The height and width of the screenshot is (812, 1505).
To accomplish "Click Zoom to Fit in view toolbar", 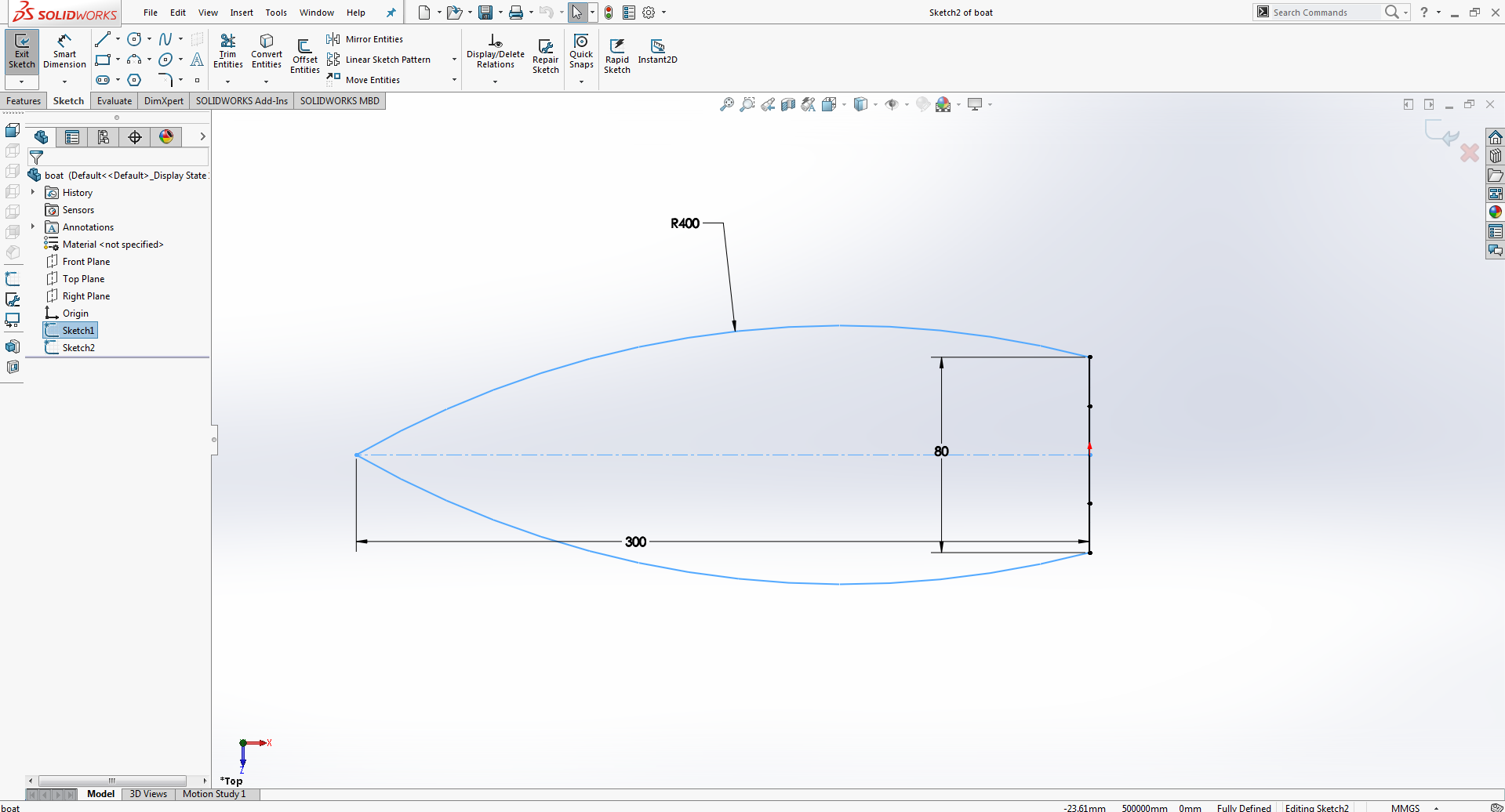I will tap(727, 104).
